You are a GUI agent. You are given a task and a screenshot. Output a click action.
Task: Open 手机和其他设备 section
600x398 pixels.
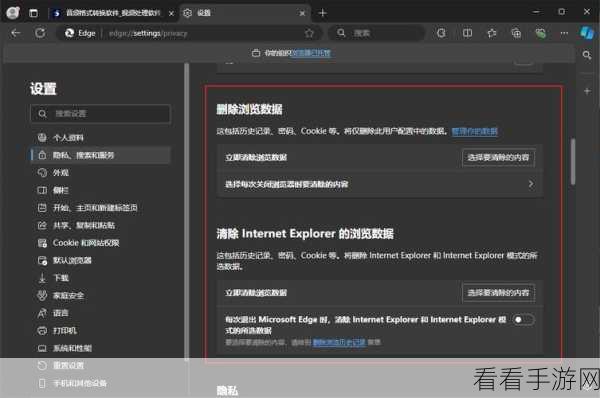100,383
